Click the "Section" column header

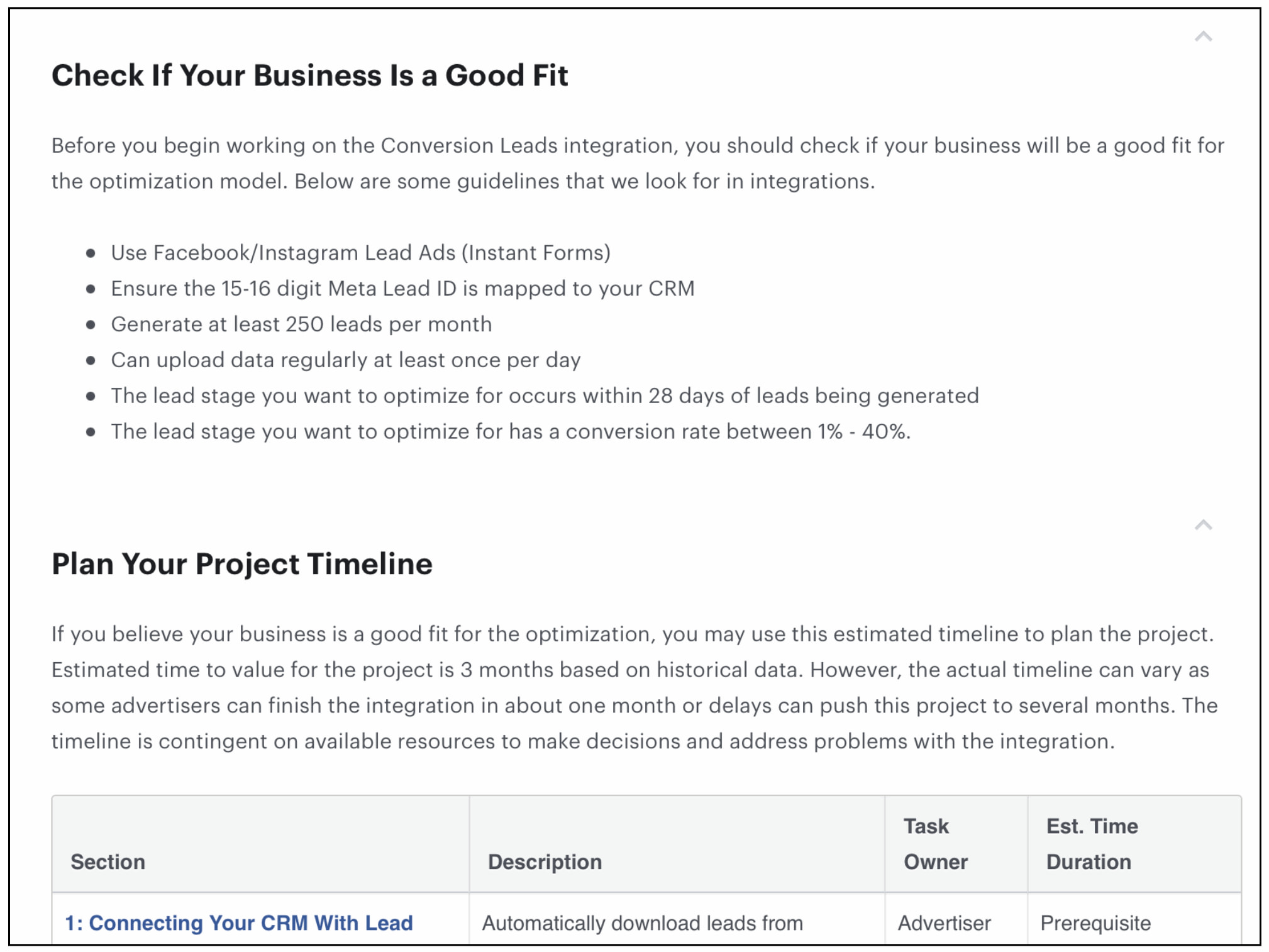click(108, 861)
